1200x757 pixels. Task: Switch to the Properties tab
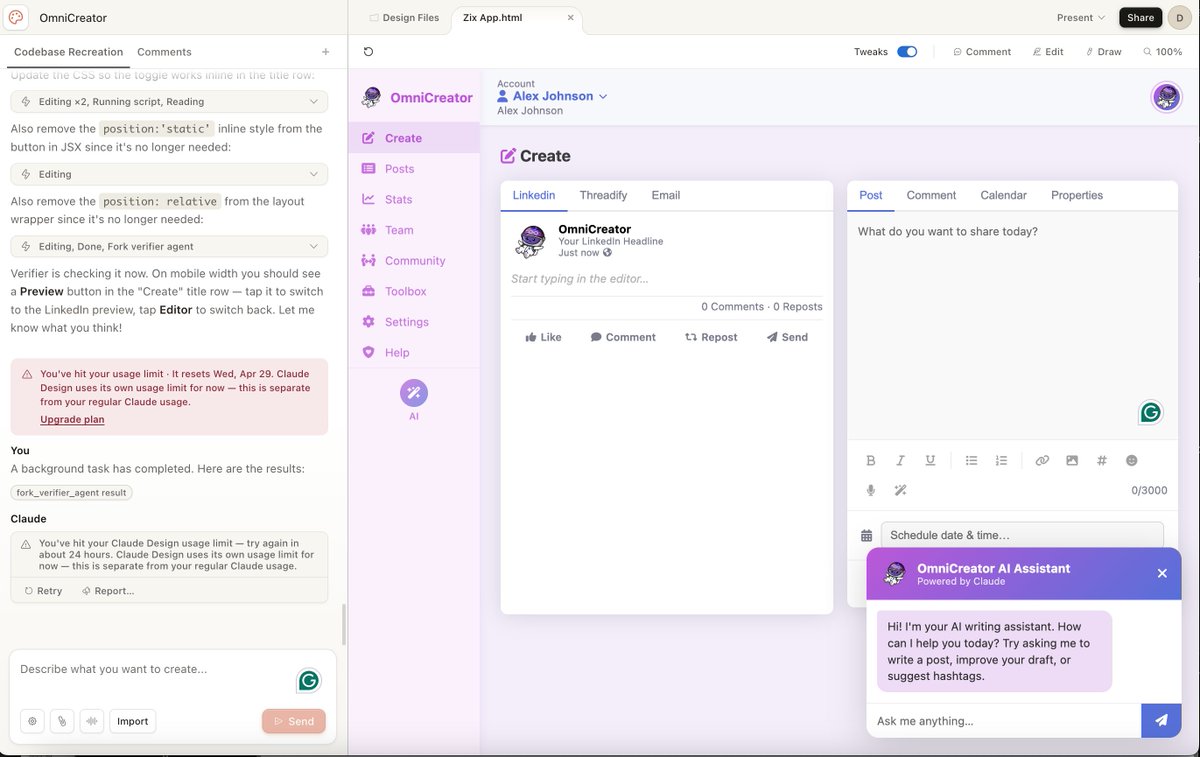(x=1077, y=195)
